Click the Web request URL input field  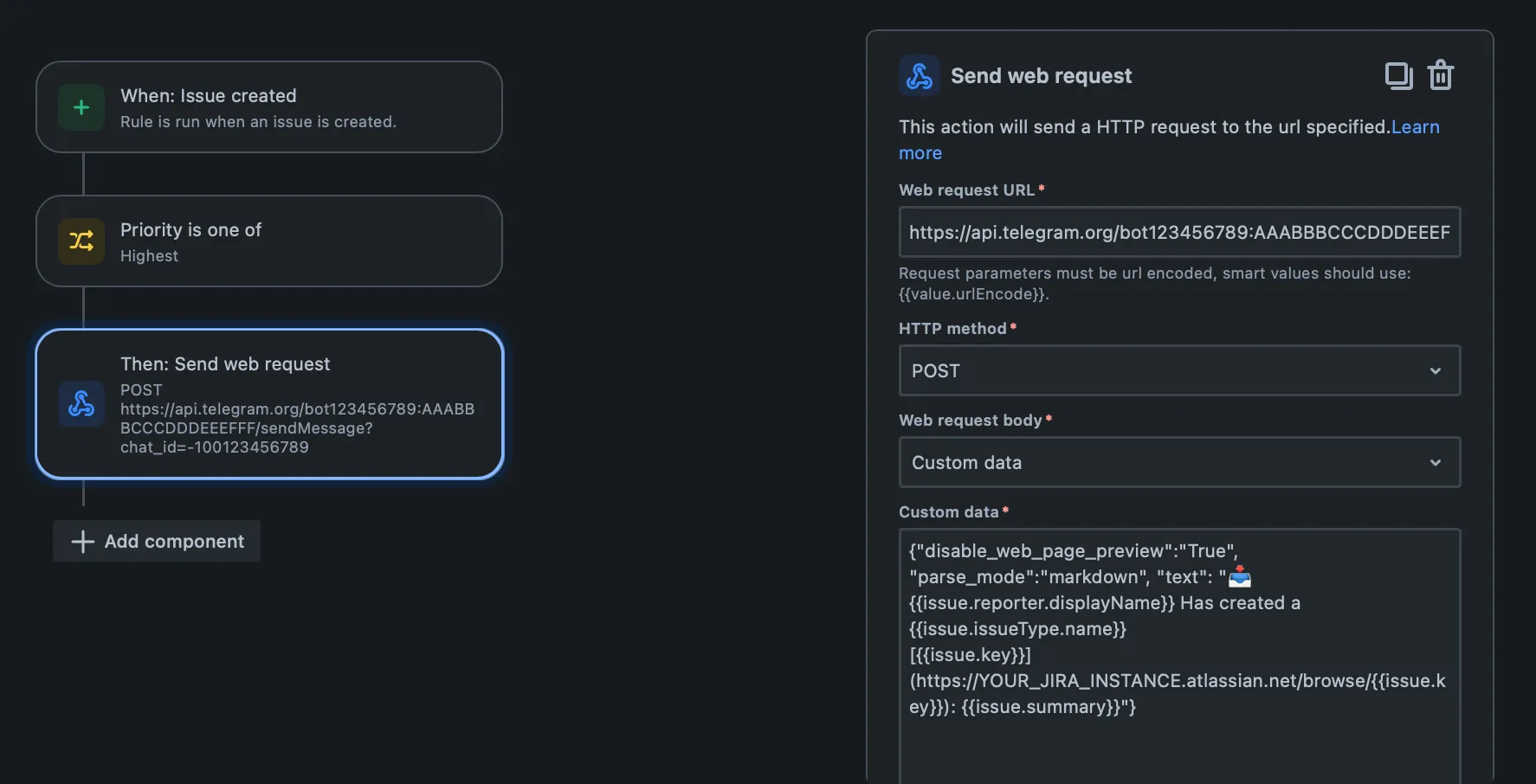coord(1178,232)
